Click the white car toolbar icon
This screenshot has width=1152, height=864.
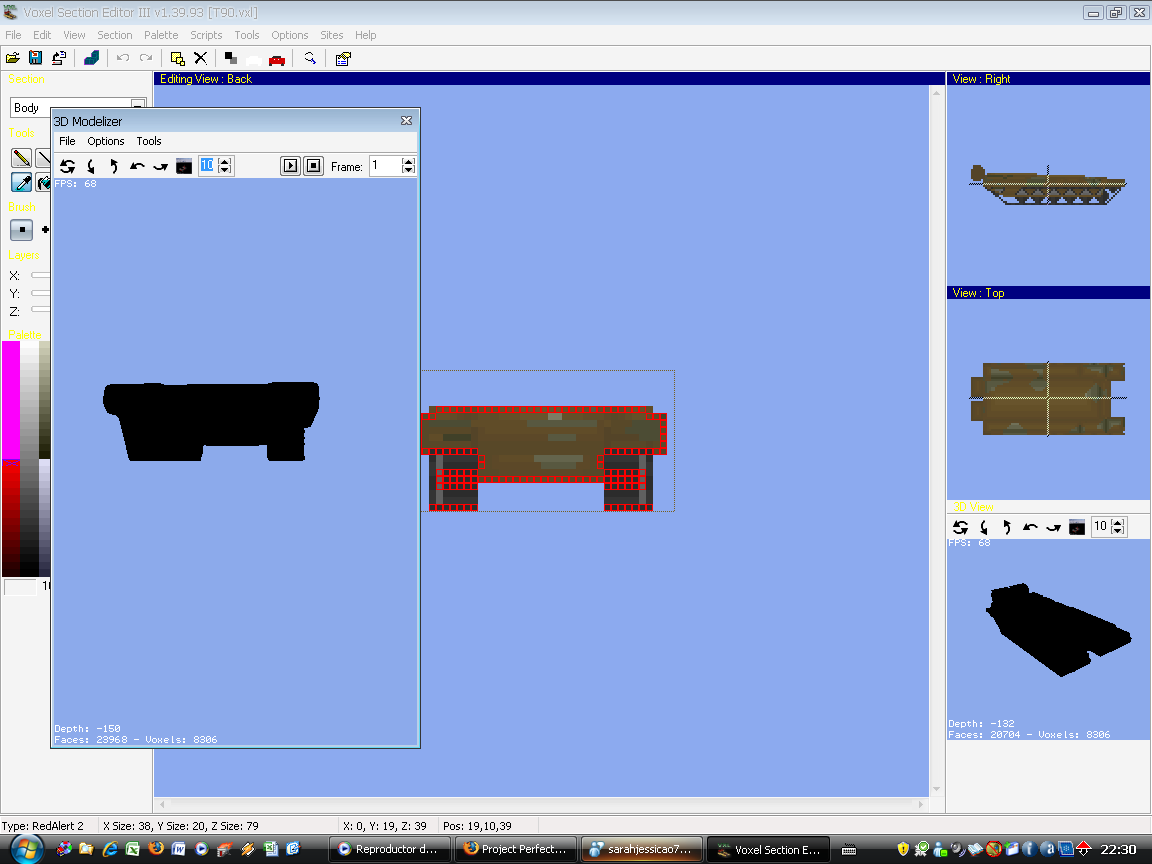tap(253, 60)
